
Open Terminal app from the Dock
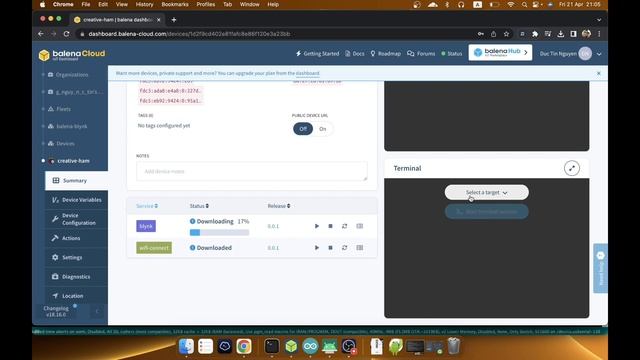pos(271,347)
